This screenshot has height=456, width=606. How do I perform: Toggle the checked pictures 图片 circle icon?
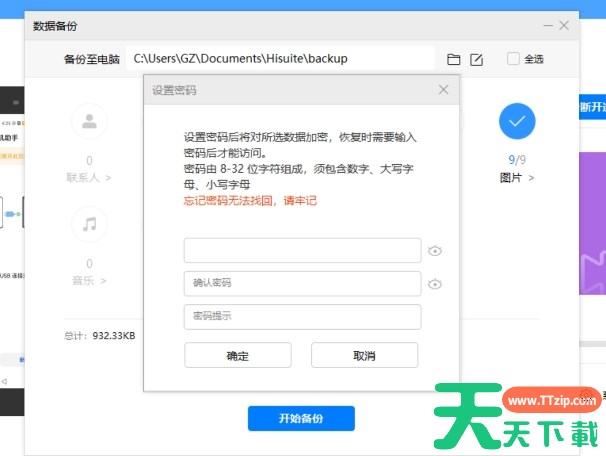[517, 121]
